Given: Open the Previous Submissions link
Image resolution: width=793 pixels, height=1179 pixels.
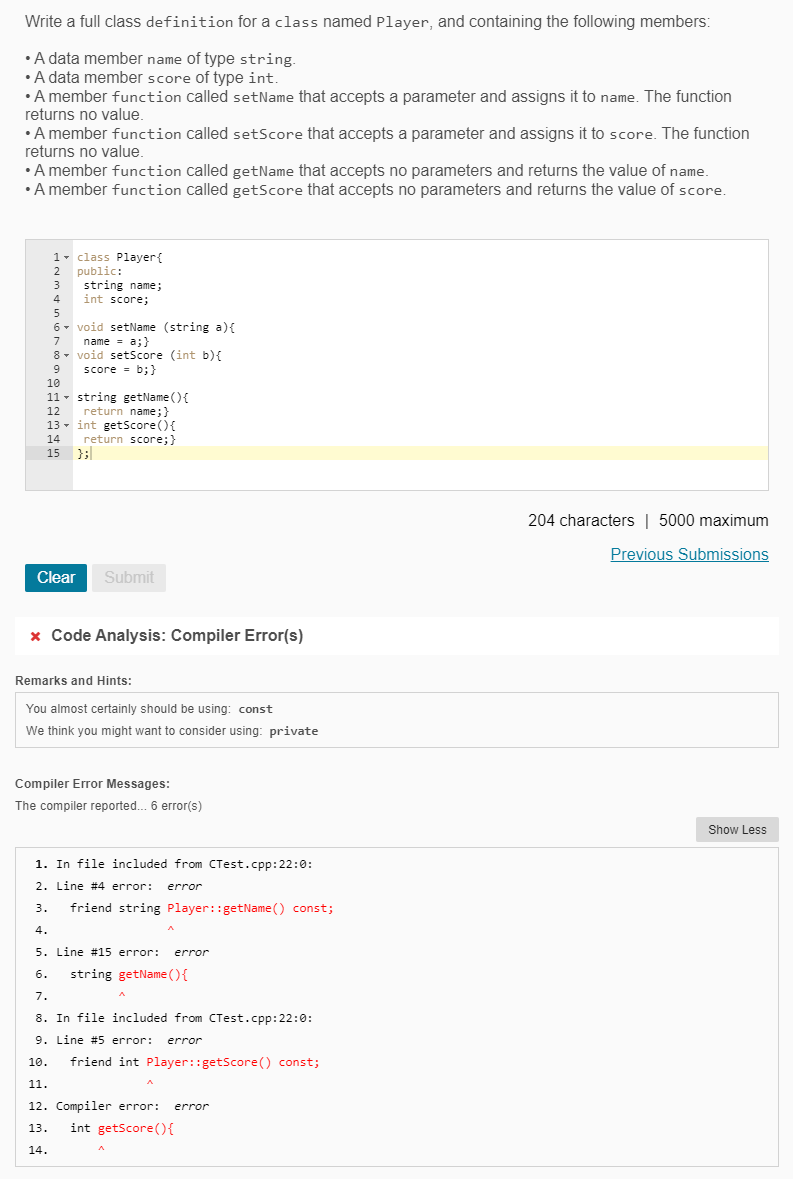Looking at the screenshot, I should [x=689, y=554].
